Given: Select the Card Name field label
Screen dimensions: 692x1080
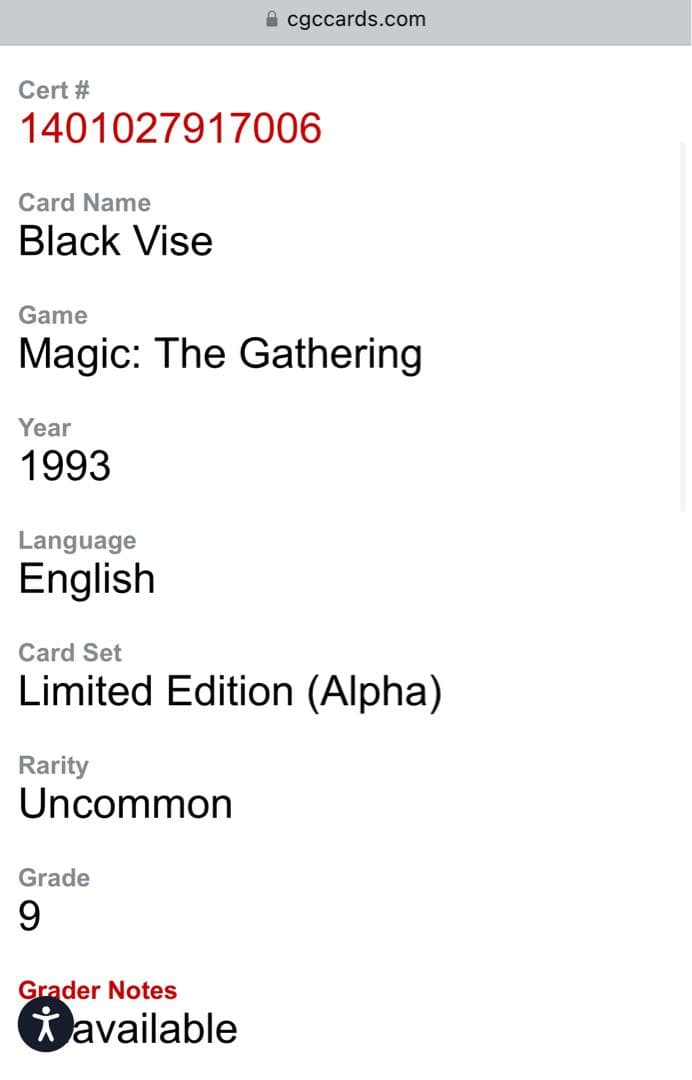Looking at the screenshot, I should click(85, 203).
